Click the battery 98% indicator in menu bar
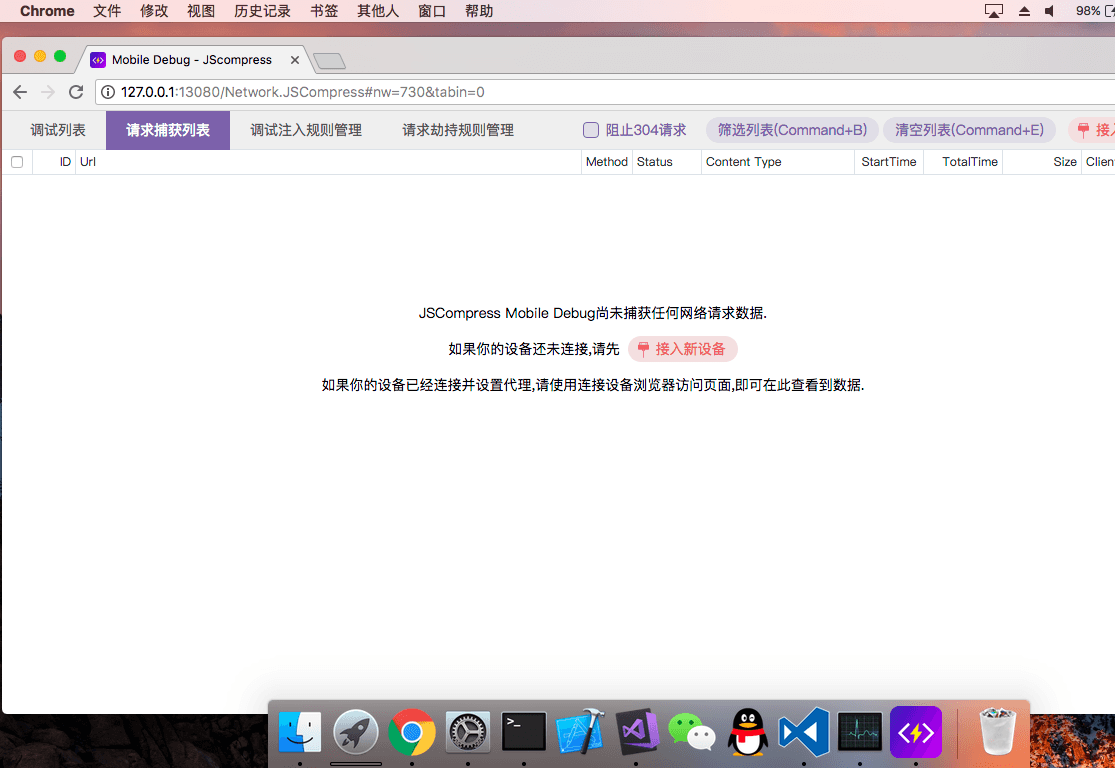The image size is (1115, 768). point(1095,11)
